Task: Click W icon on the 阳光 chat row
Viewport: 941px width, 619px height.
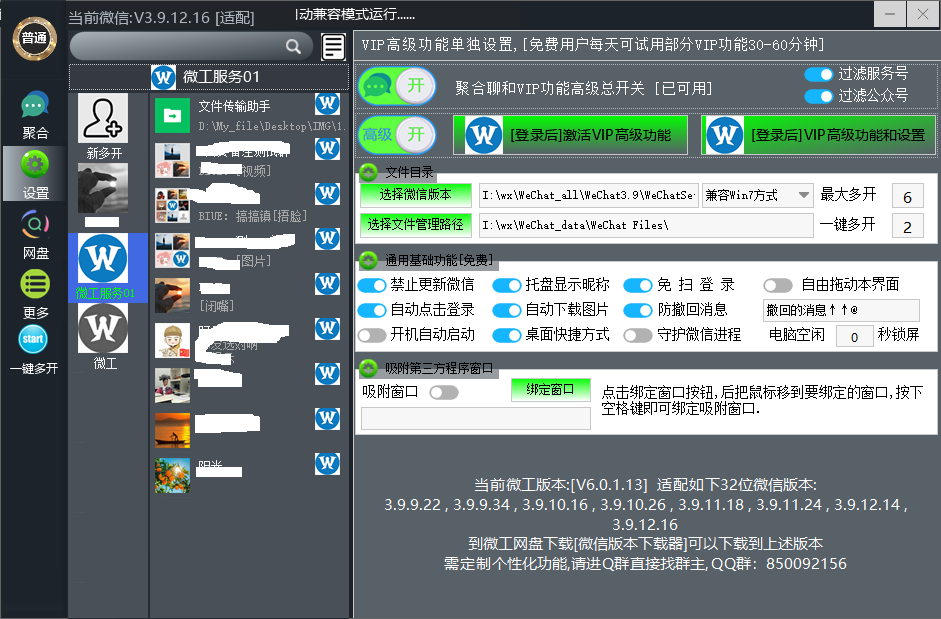Action: [328, 463]
